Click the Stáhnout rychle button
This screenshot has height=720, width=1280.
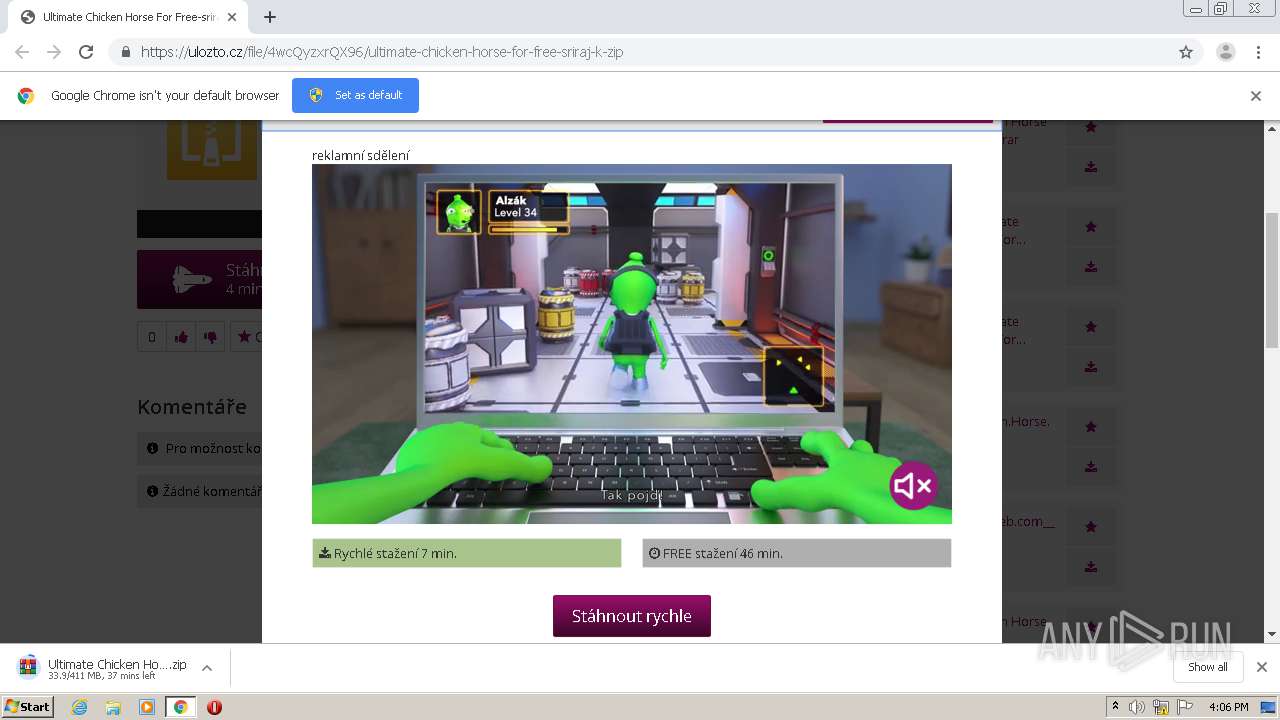[x=631, y=616]
